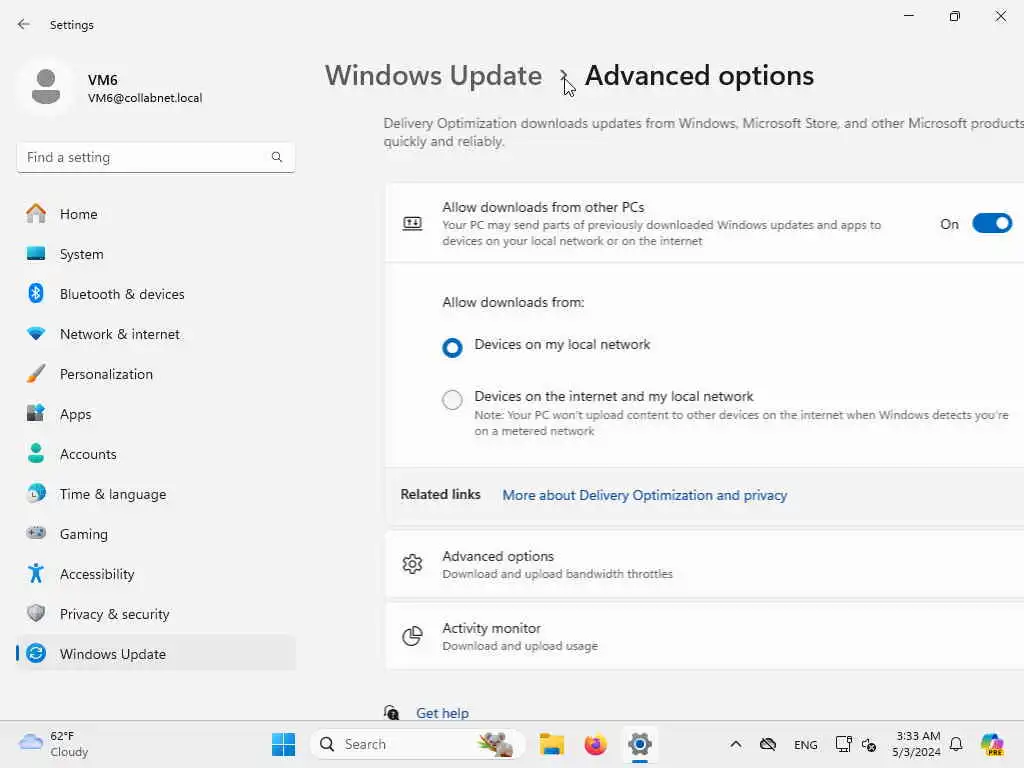Click the Allow downloads from other PCs icon
The width and height of the screenshot is (1024, 768).
[412, 223]
